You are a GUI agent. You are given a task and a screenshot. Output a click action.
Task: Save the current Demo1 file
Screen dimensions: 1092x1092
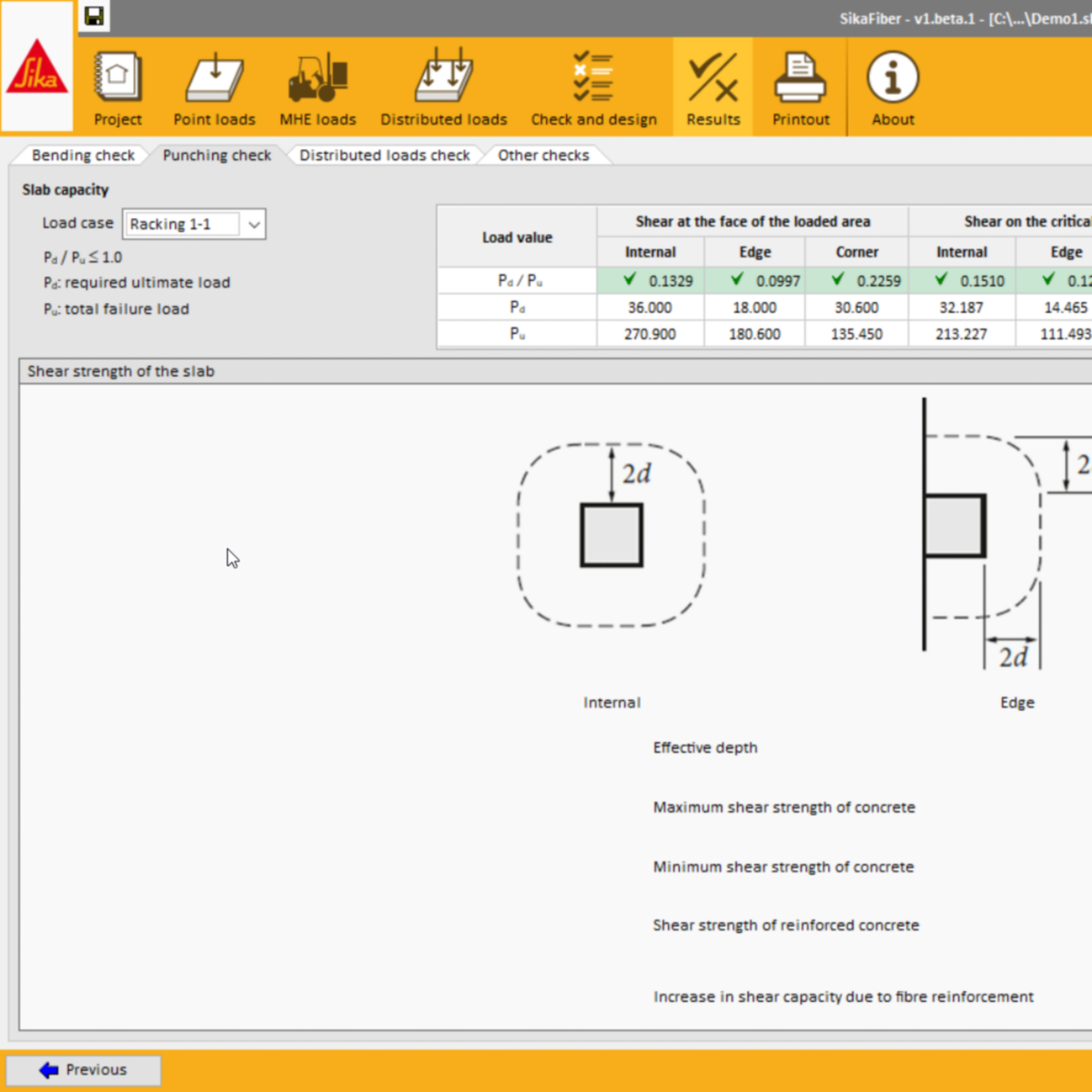(94, 15)
